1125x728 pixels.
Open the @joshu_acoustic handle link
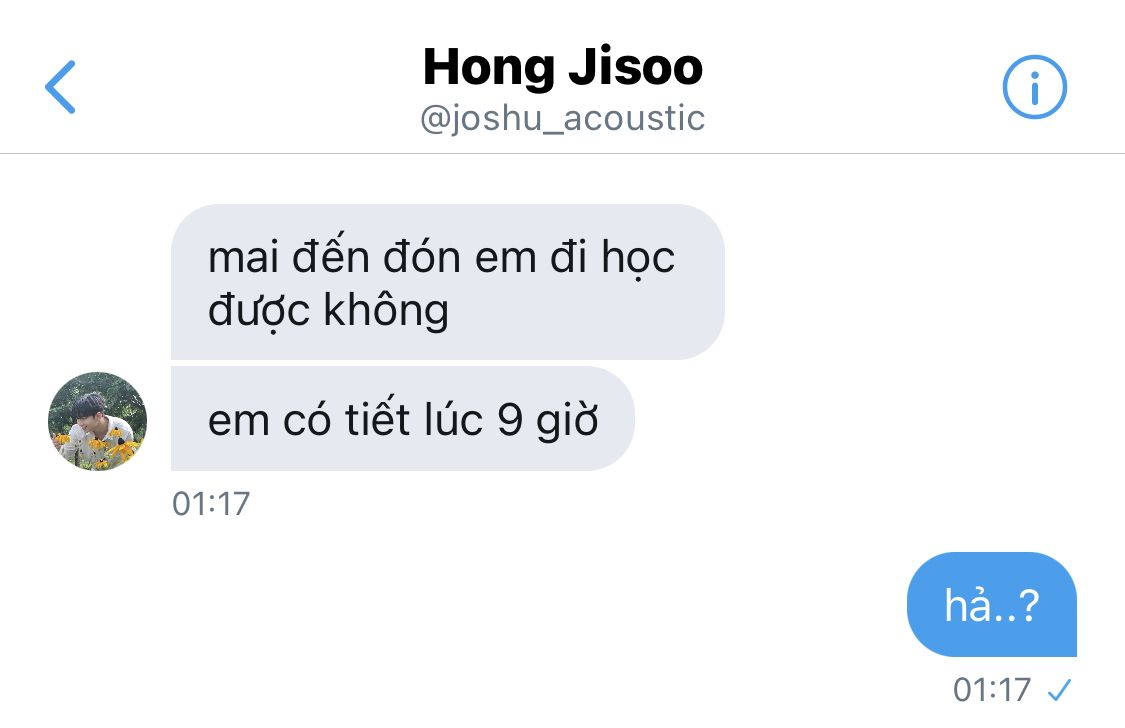[562, 118]
